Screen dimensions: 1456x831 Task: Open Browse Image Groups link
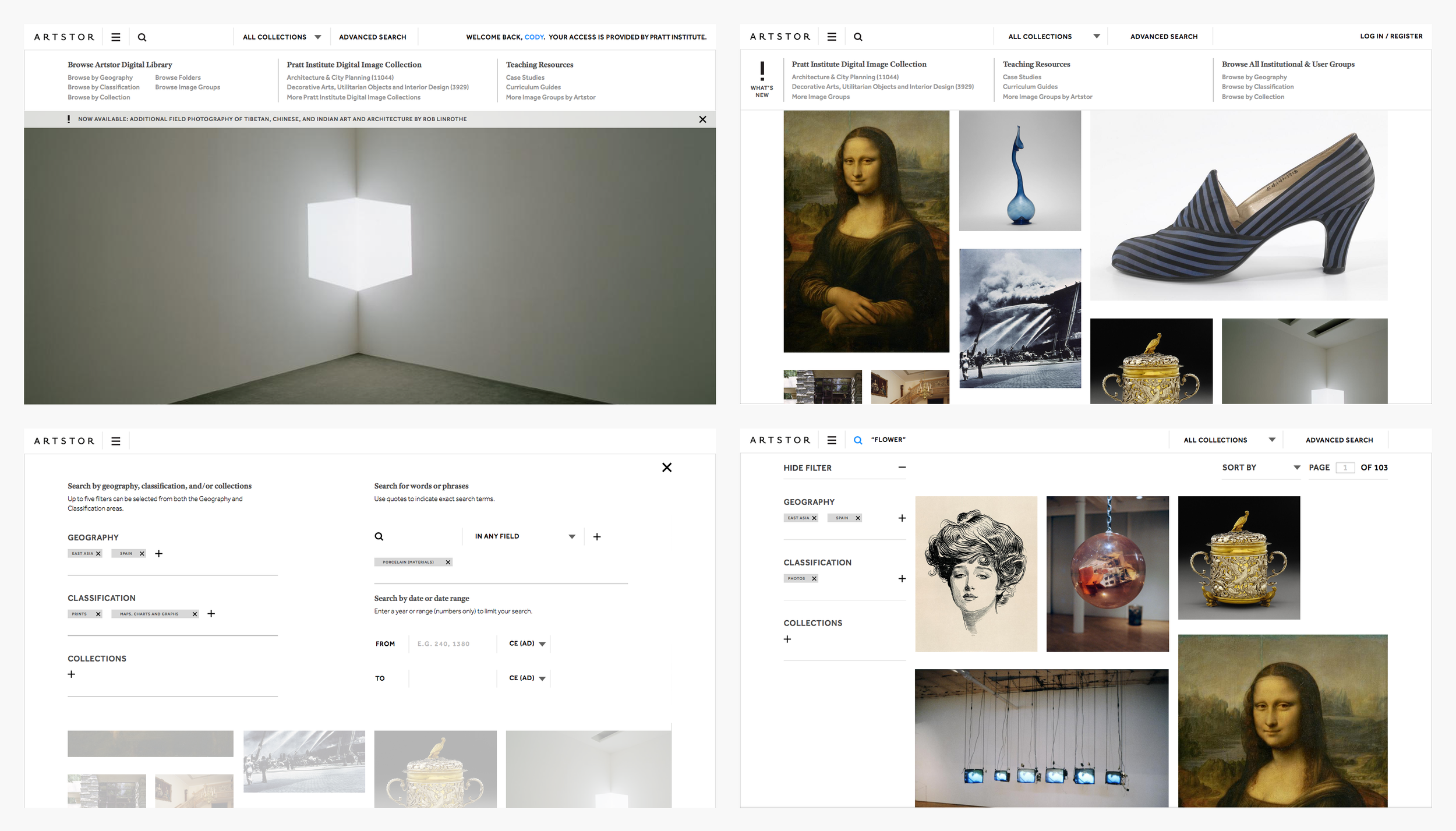point(188,87)
